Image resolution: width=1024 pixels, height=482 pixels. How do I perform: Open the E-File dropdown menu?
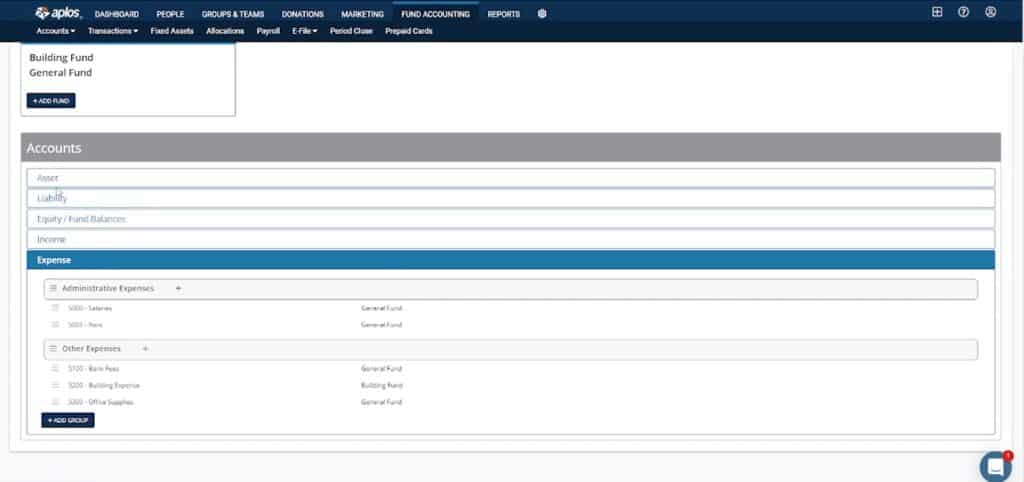[304, 31]
